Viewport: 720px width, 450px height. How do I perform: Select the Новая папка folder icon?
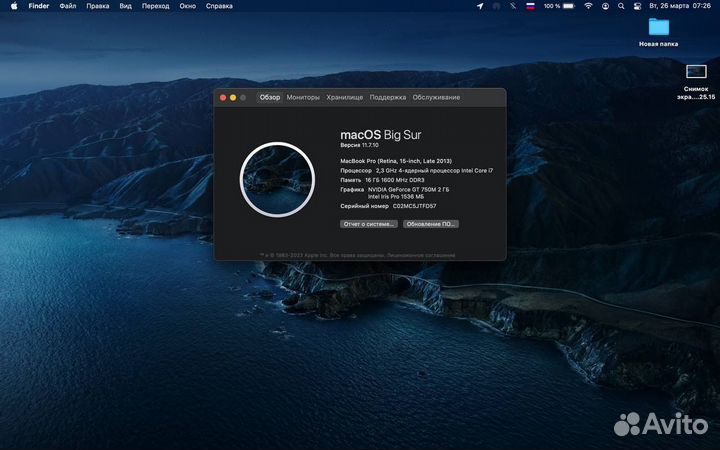658,27
